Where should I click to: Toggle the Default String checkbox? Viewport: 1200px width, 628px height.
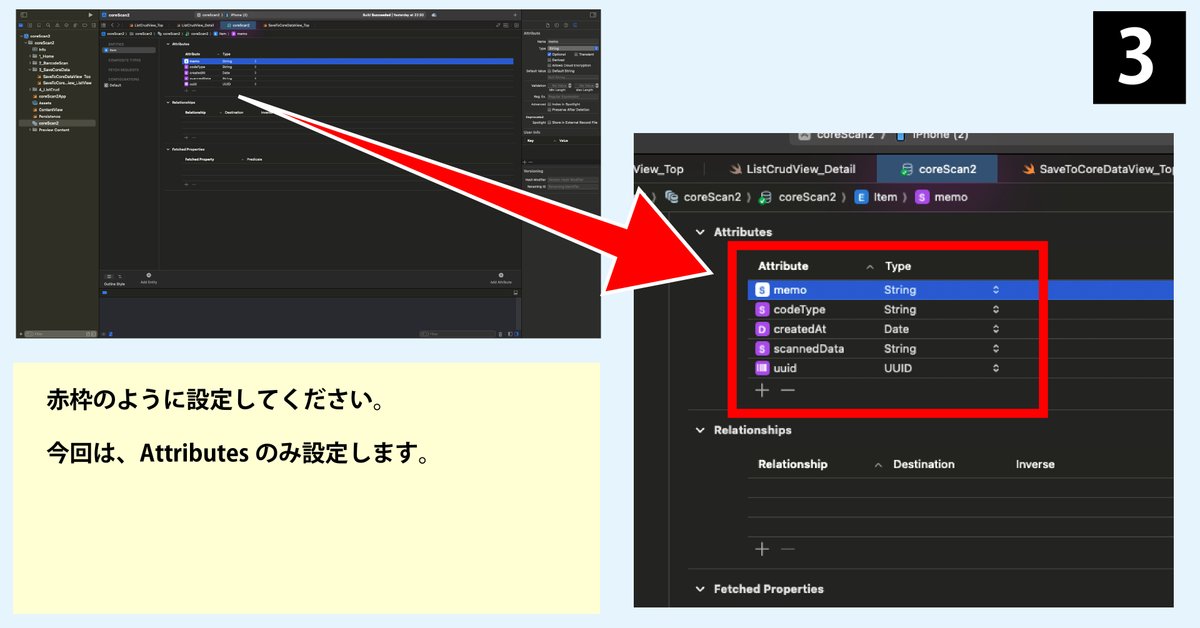click(x=549, y=71)
